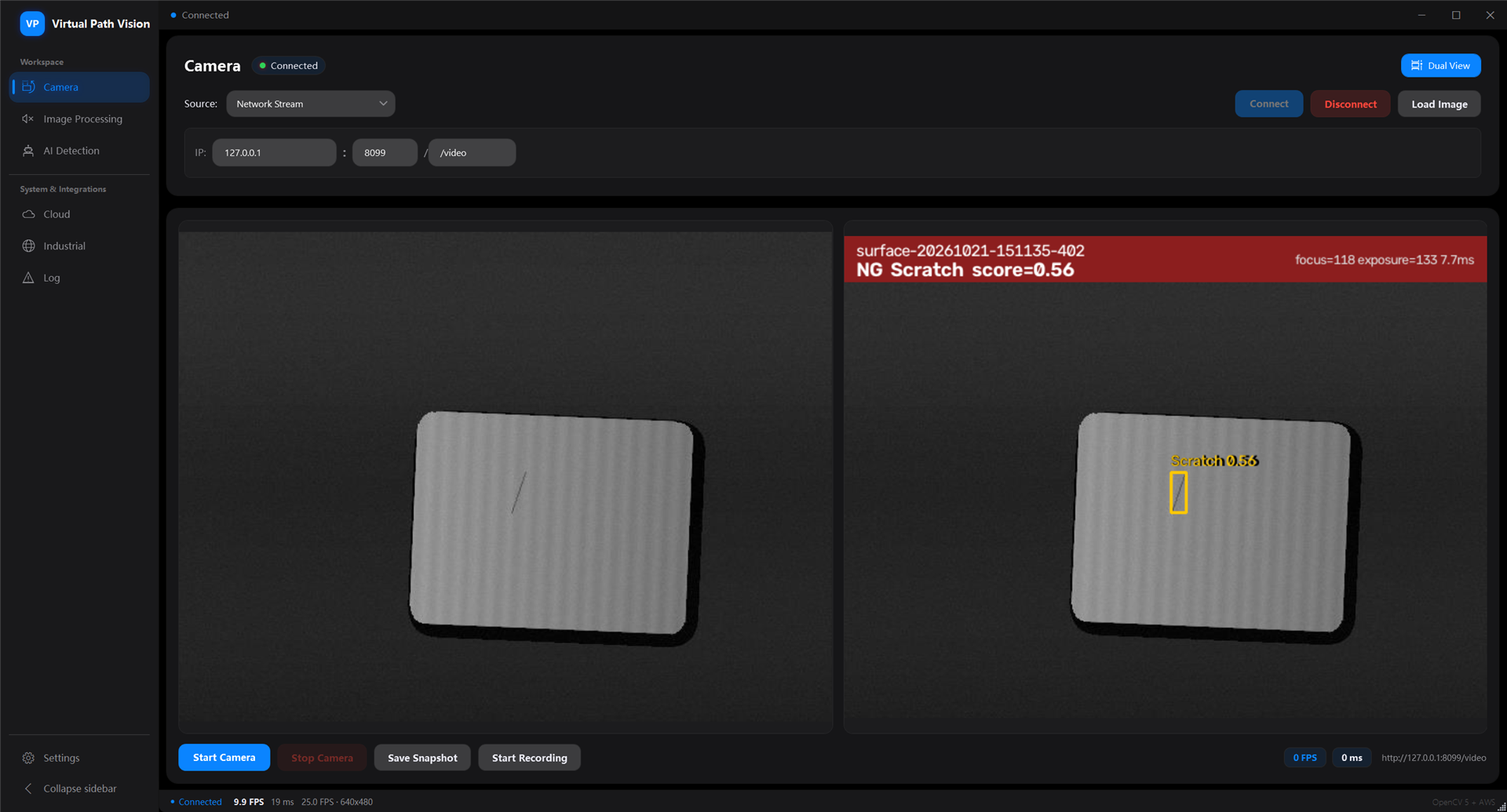Click the Cloud sidebar icon
This screenshot has width=1507, height=812.
(x=28, y=214)
